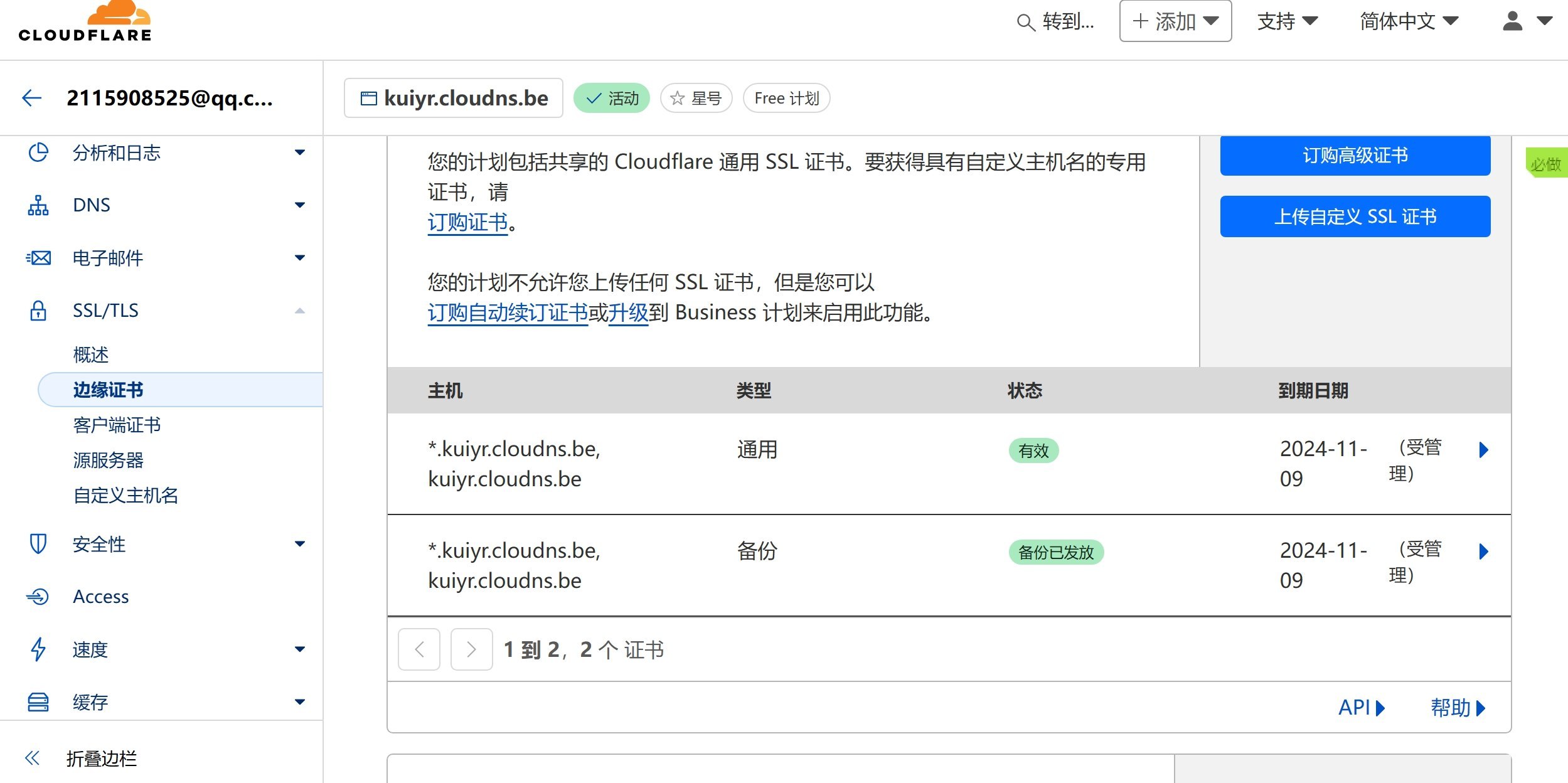This screenshot has width=1568, height=783.
Task: Click the back arrow beside account email
Action: pos(31,98)
